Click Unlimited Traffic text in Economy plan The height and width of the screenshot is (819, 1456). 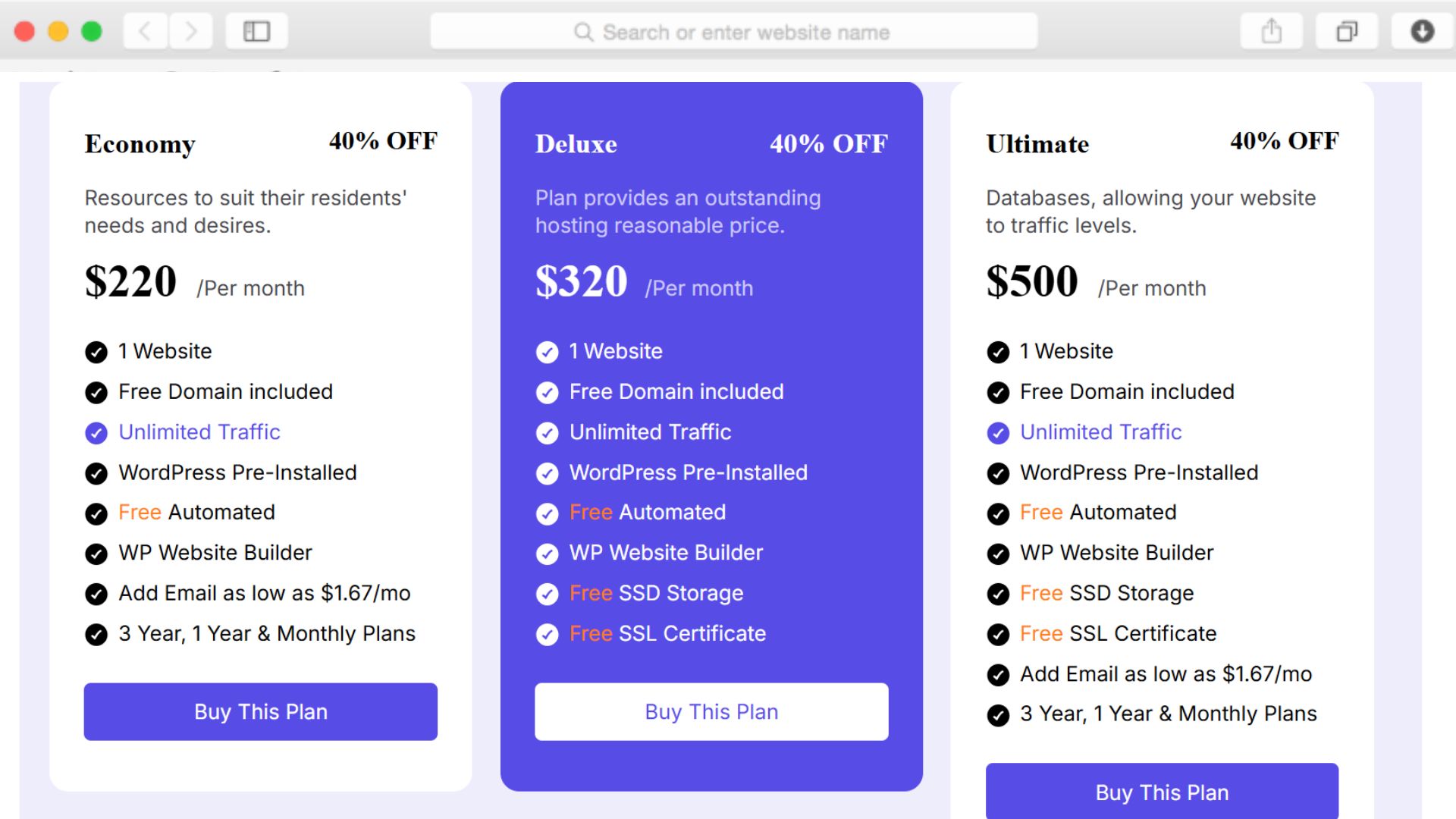199,432
